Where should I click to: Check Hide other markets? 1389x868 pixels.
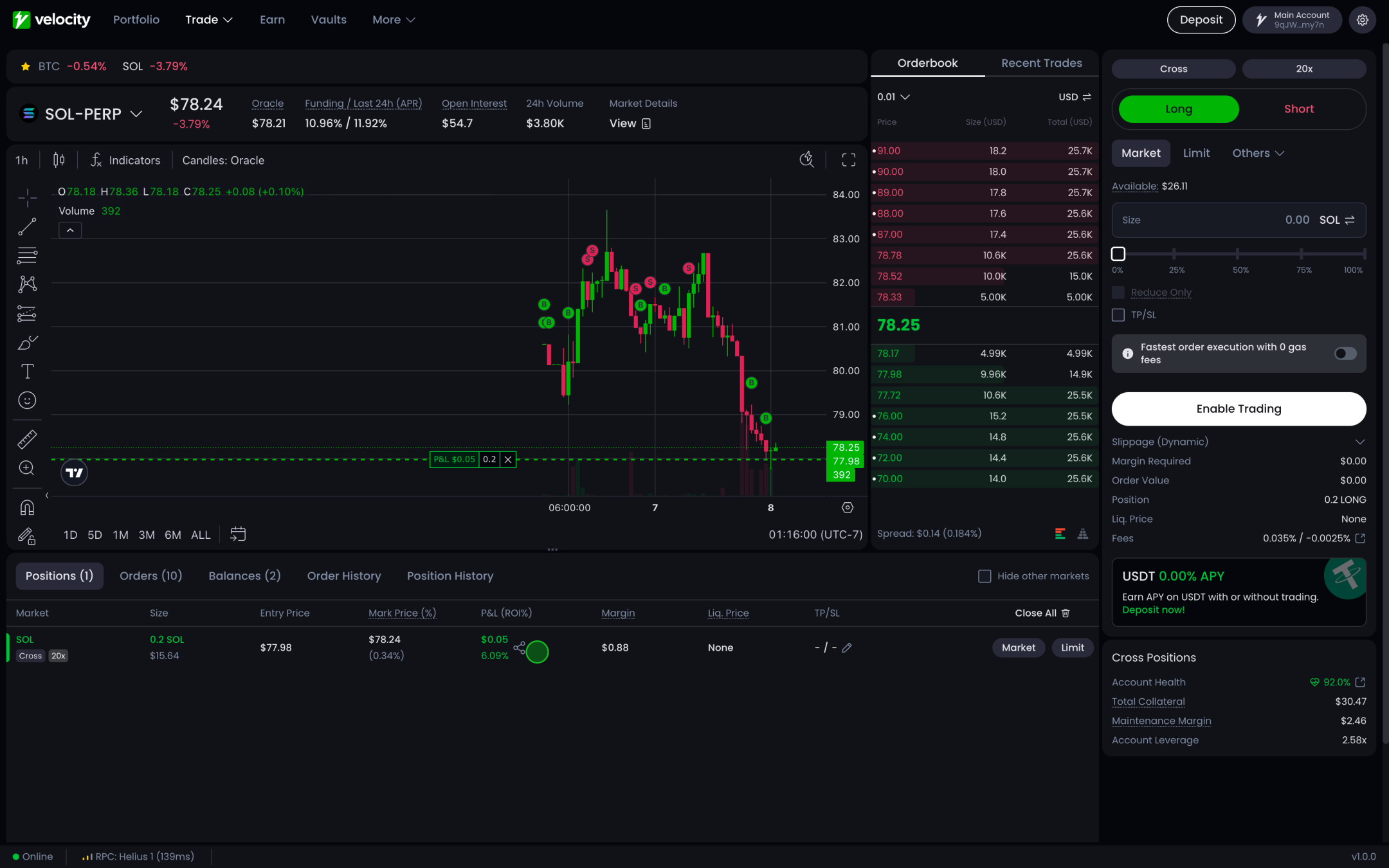[x=985, y=576]
